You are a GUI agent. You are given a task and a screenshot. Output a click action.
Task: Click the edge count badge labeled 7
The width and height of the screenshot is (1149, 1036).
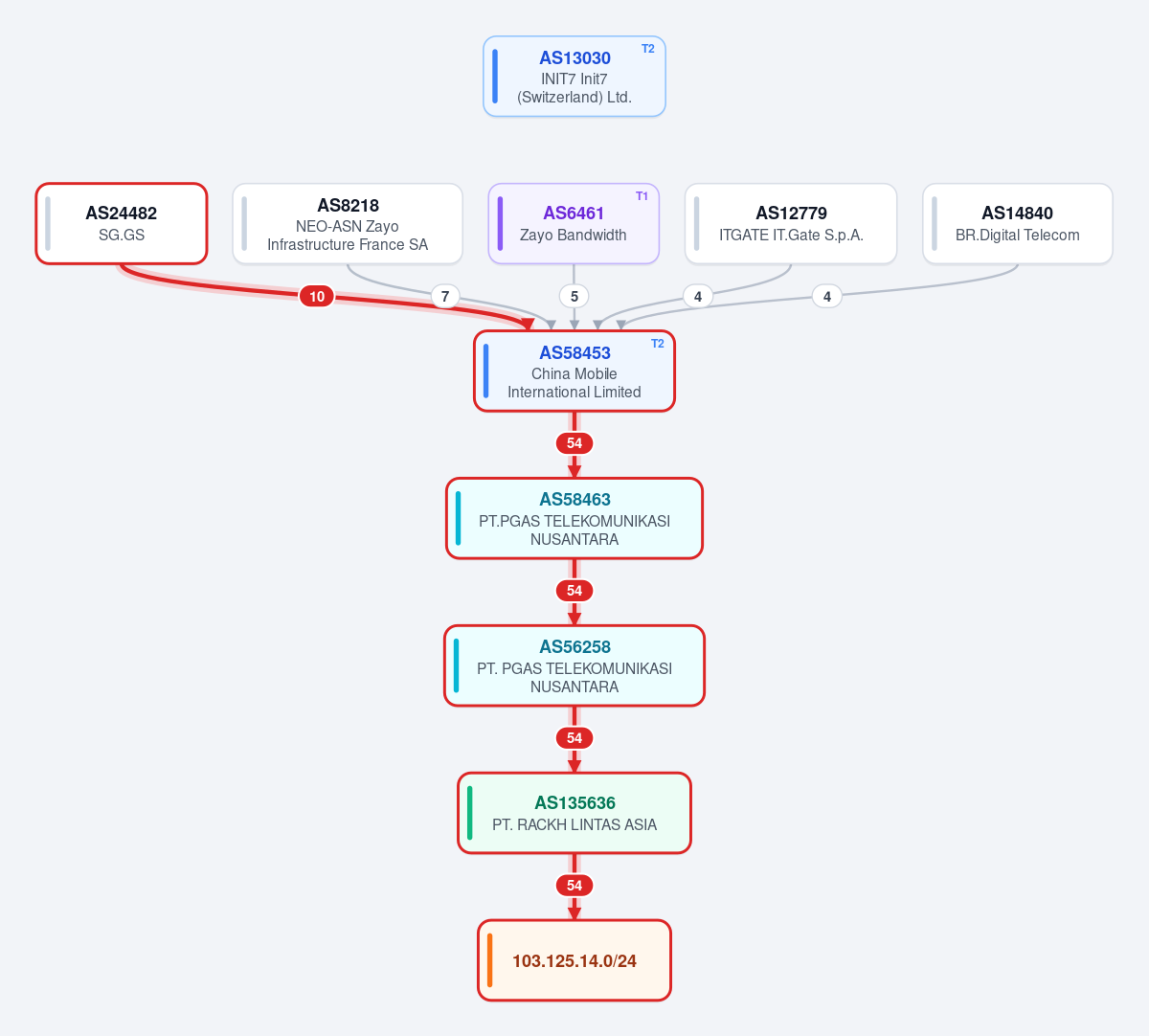[445, 297]
